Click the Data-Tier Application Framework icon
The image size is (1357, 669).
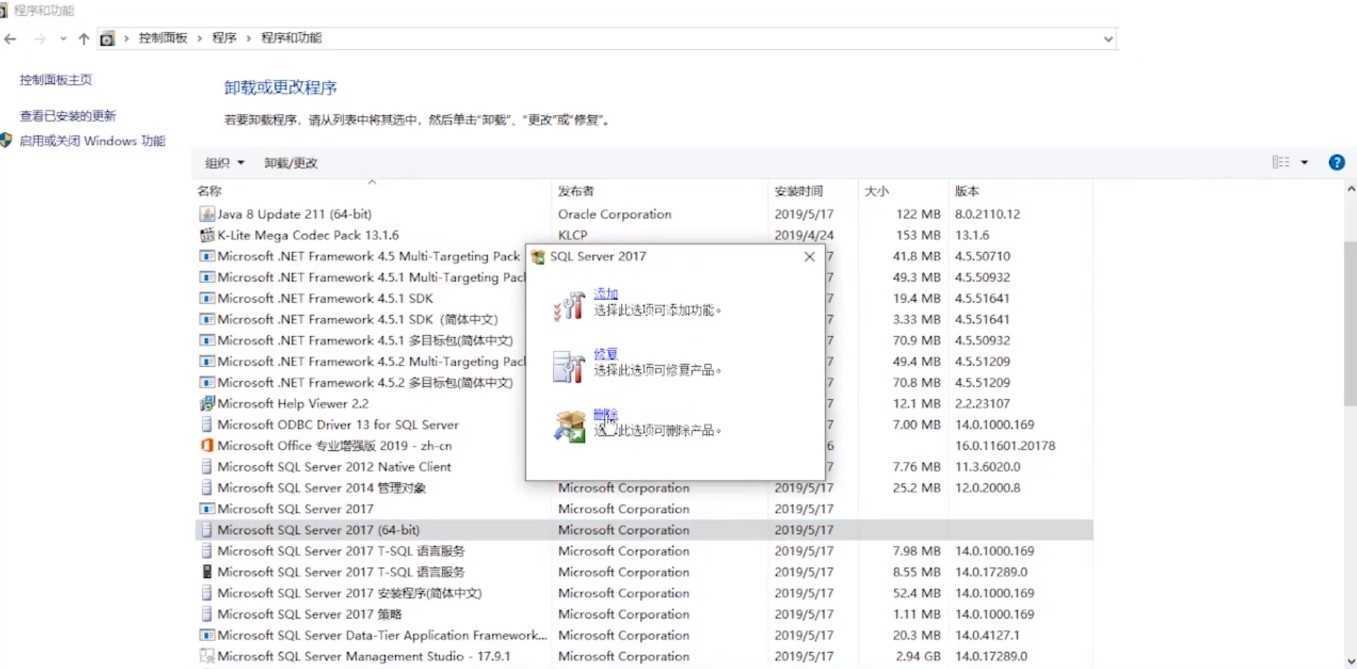pyautogui.click(x=207, y=636)
